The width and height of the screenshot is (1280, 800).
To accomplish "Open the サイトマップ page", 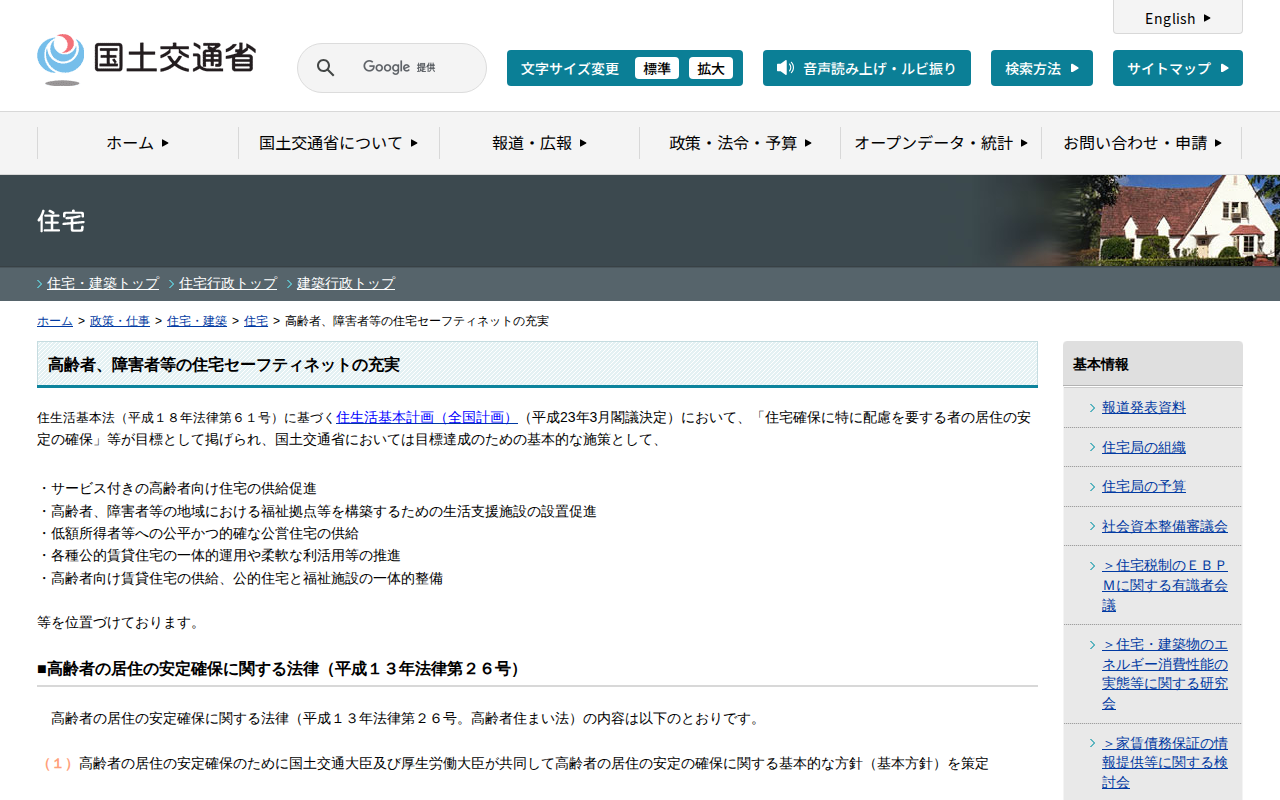I will pyautogui.click(x=1177, y=68).
